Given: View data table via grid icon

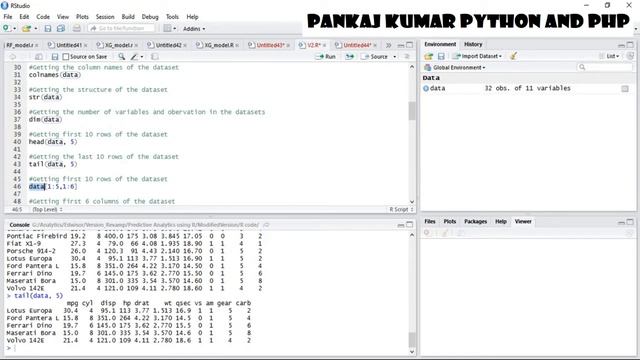Looking at the screenshot, I should (x=625, y=89).
